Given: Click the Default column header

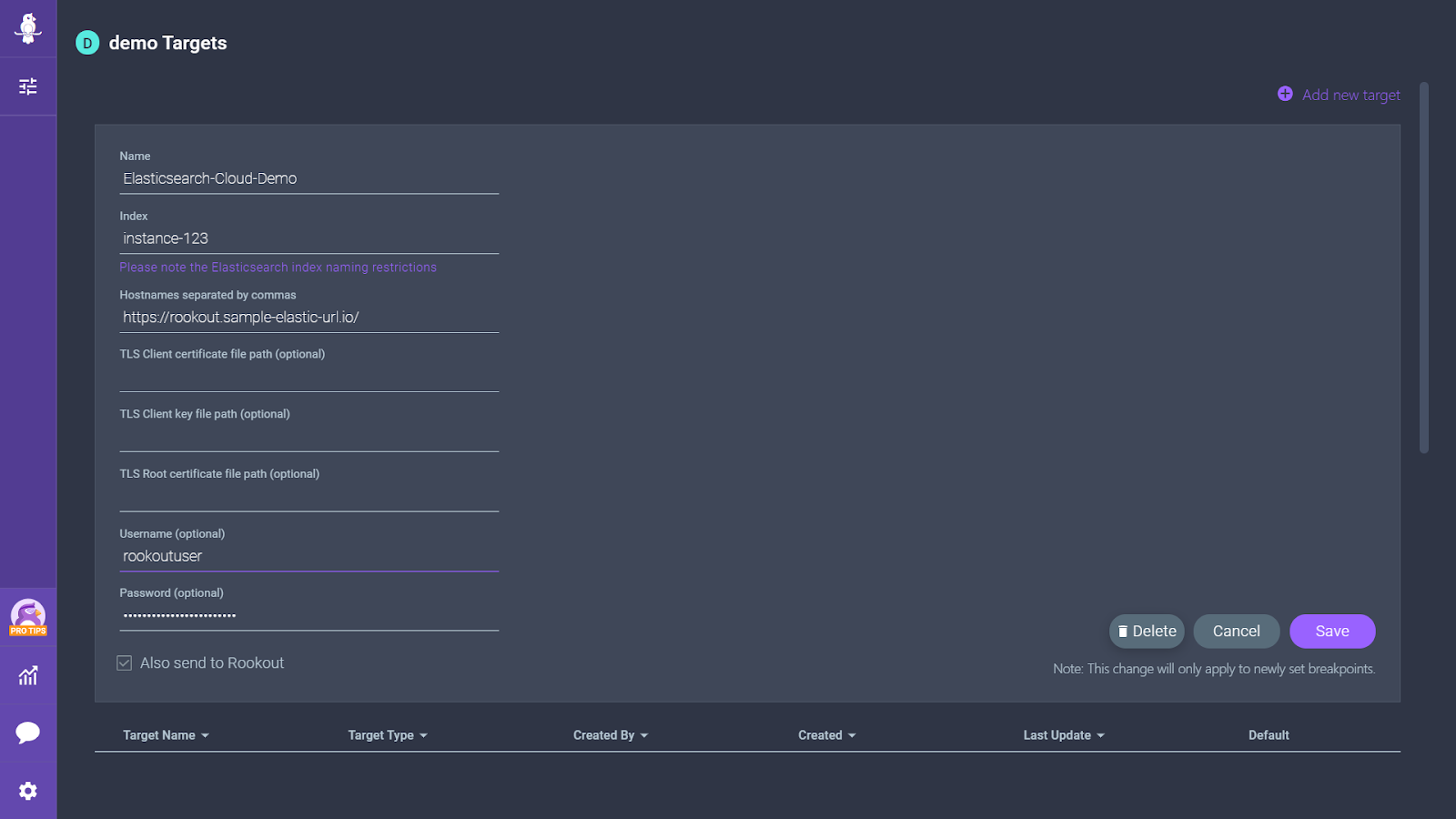Looking at the screenshot, I should [x=1269, y=735].
